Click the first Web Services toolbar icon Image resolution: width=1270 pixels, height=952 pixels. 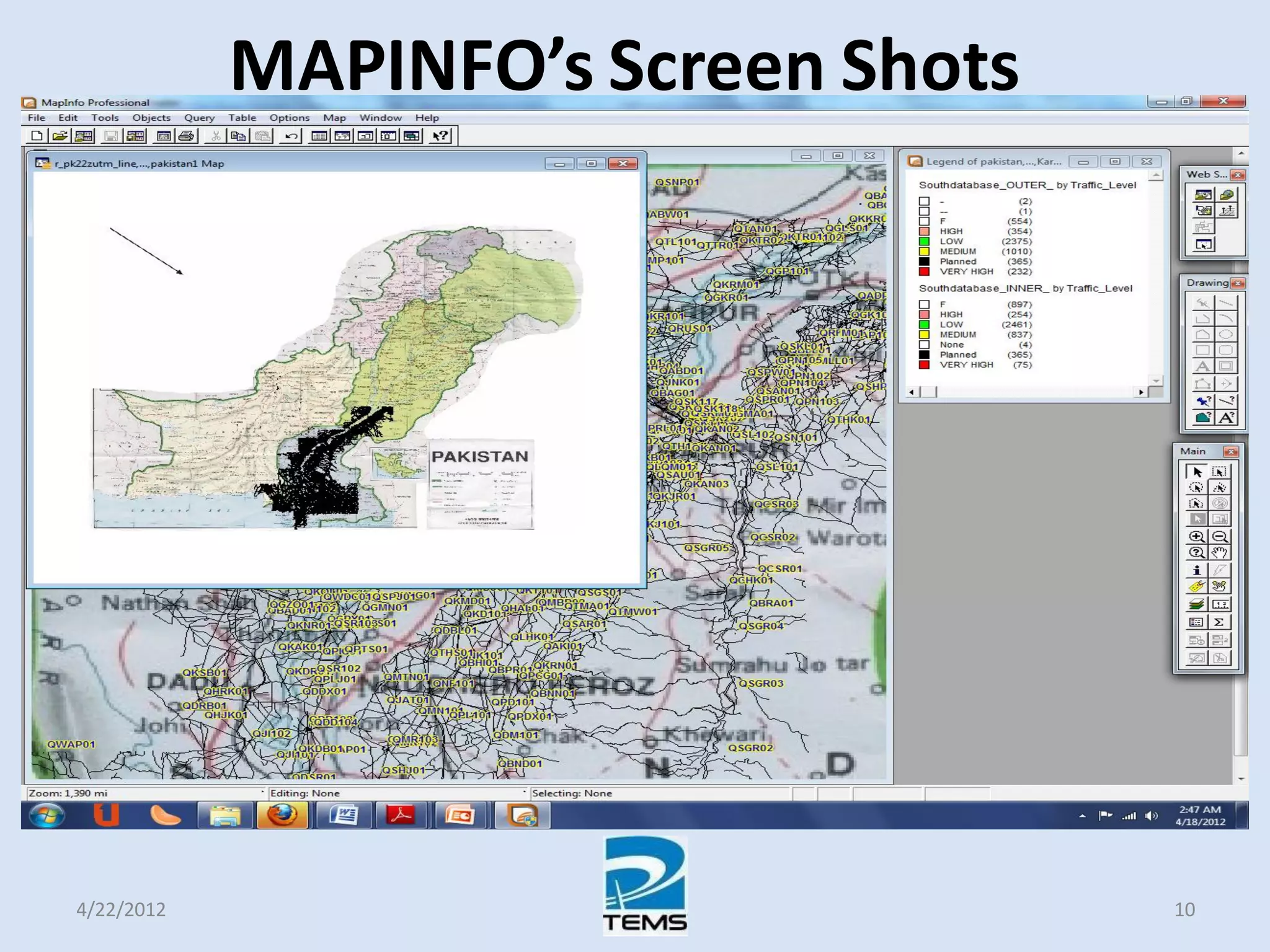tap(1203, 195)
